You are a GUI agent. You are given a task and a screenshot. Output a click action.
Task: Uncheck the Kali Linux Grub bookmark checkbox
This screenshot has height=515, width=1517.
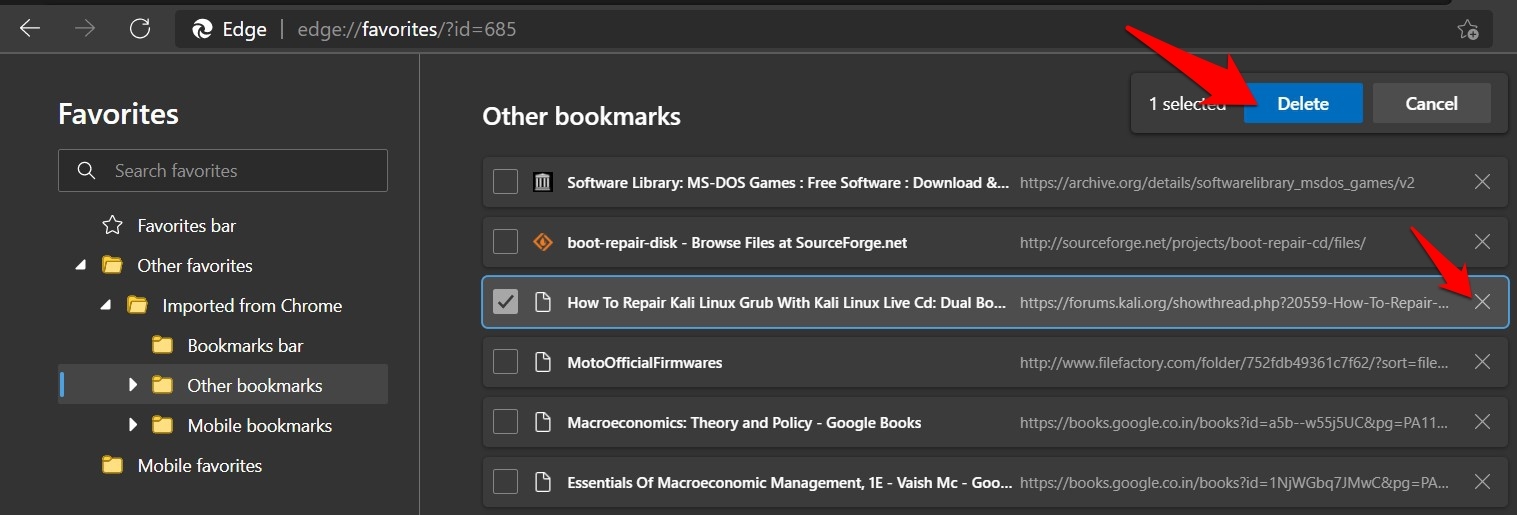pyautogui.click(x=506, y=302)
